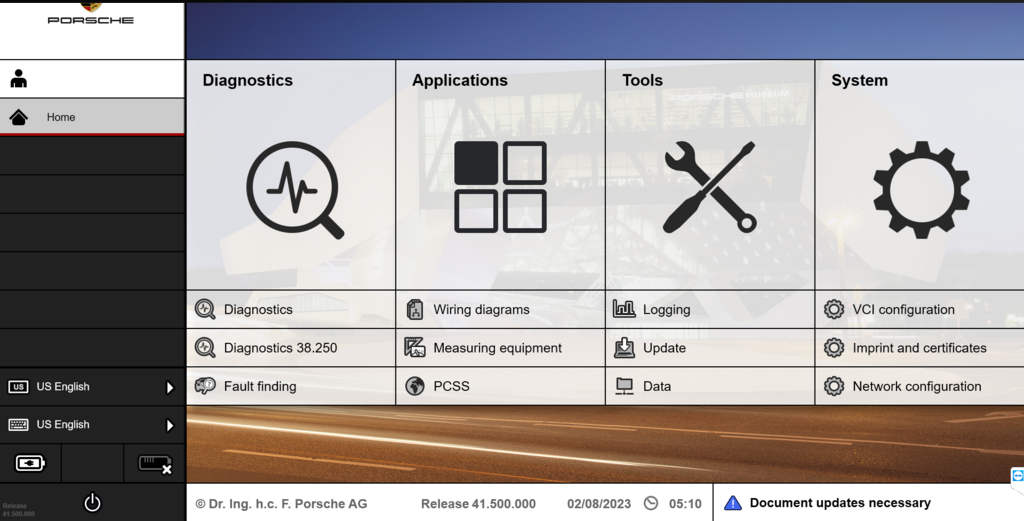Open Network configuration
Image resolution: width=1024 pixels, height=521 pixels.
pyautogui.click(x=920, y=386)
